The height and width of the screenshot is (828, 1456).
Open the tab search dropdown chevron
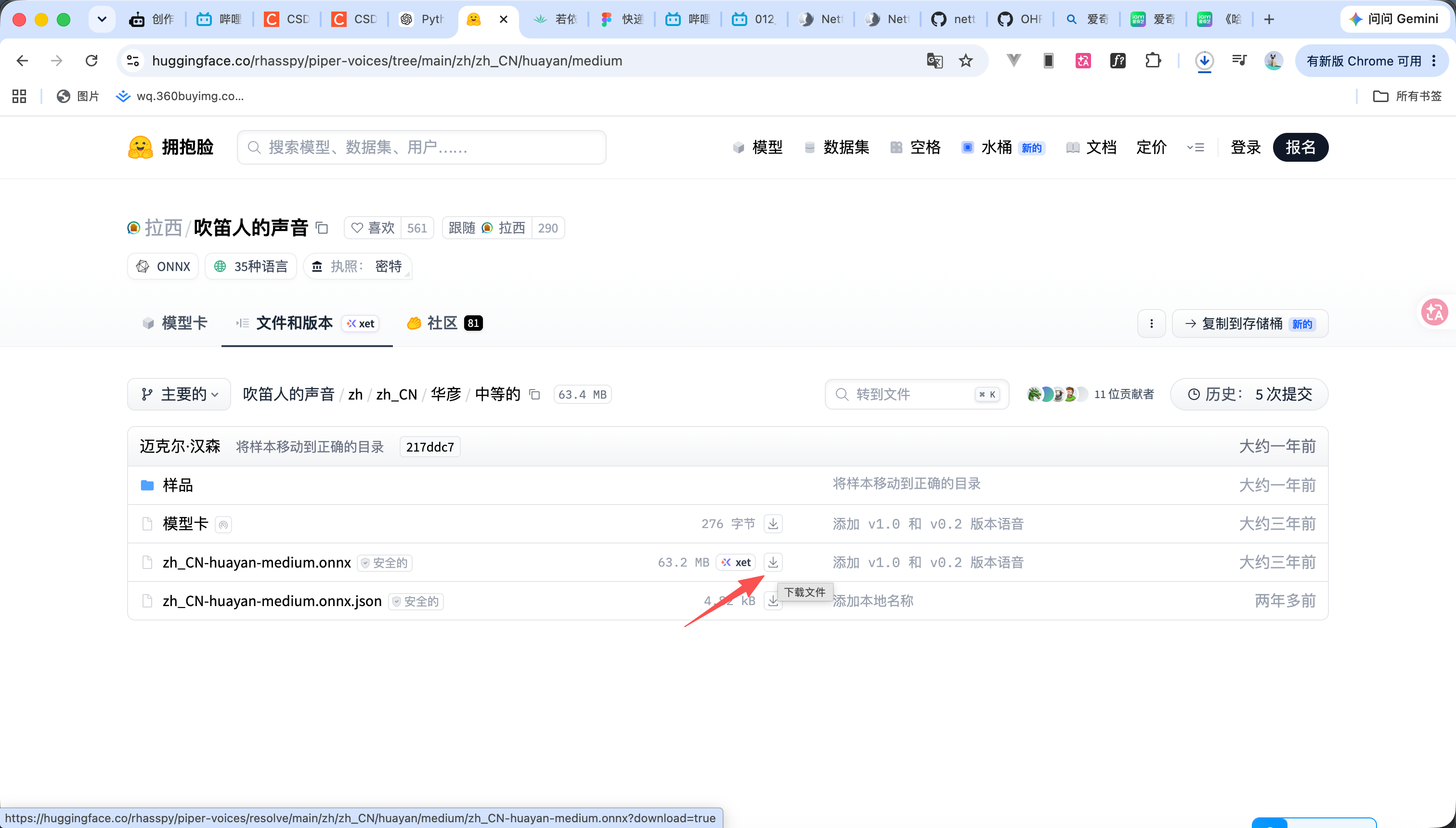pos(102,19)
